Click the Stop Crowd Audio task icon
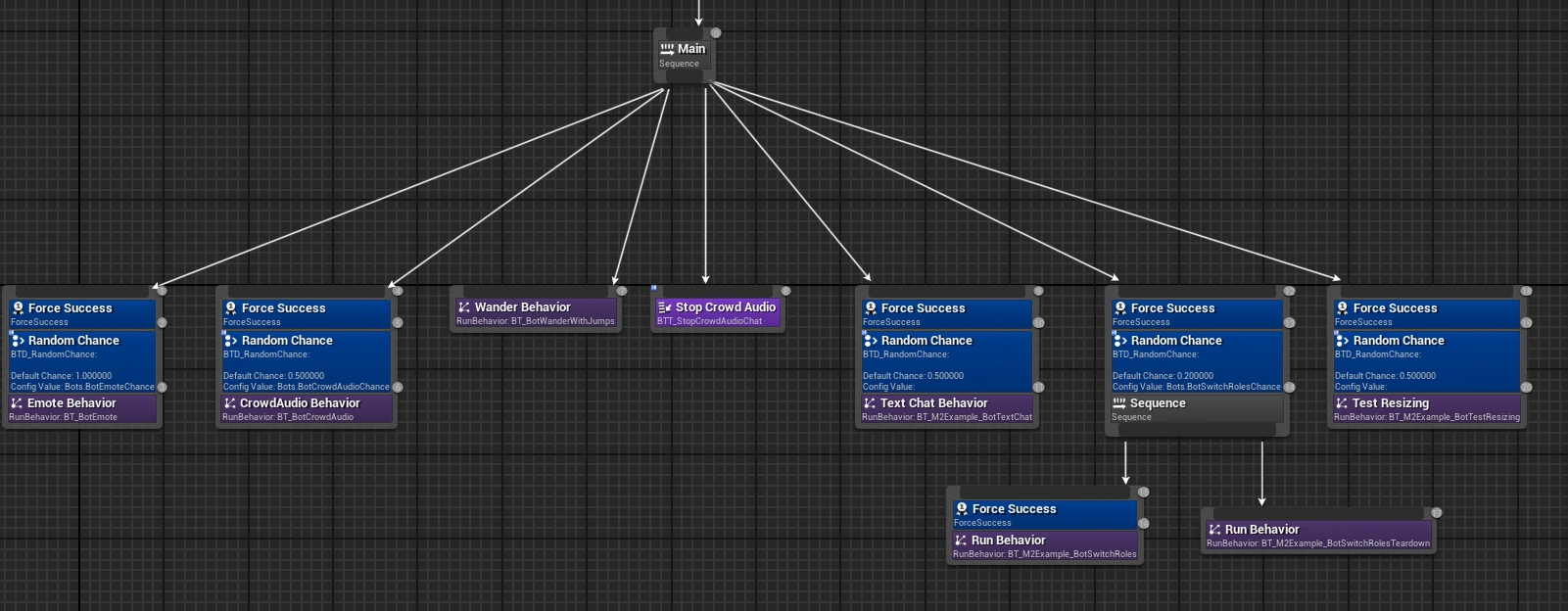 click(665, 307)
